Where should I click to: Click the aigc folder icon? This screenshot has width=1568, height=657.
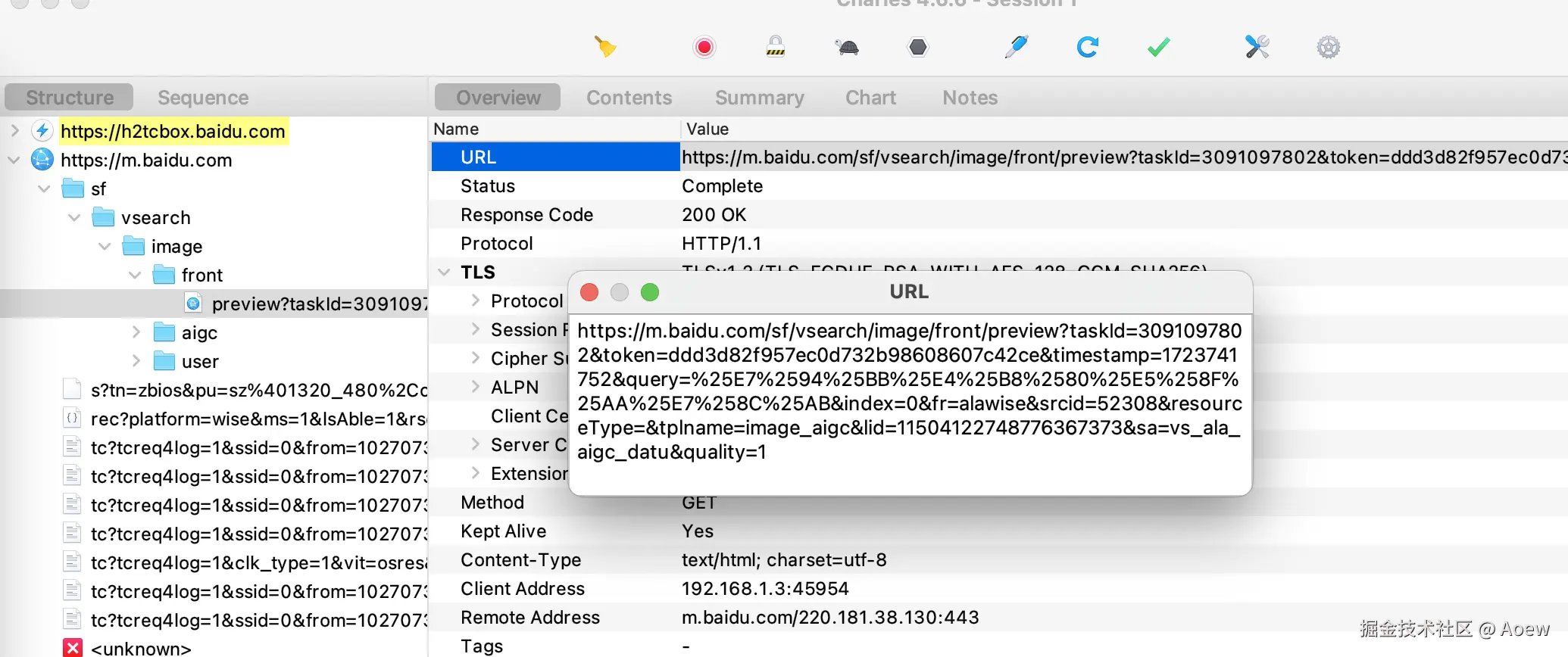pos(164,332)
